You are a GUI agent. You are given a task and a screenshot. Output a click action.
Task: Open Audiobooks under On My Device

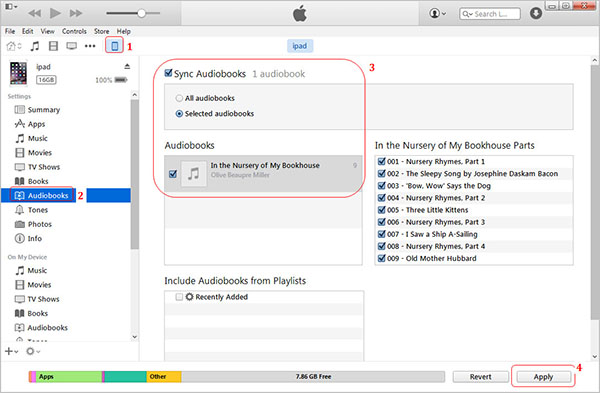41,328
